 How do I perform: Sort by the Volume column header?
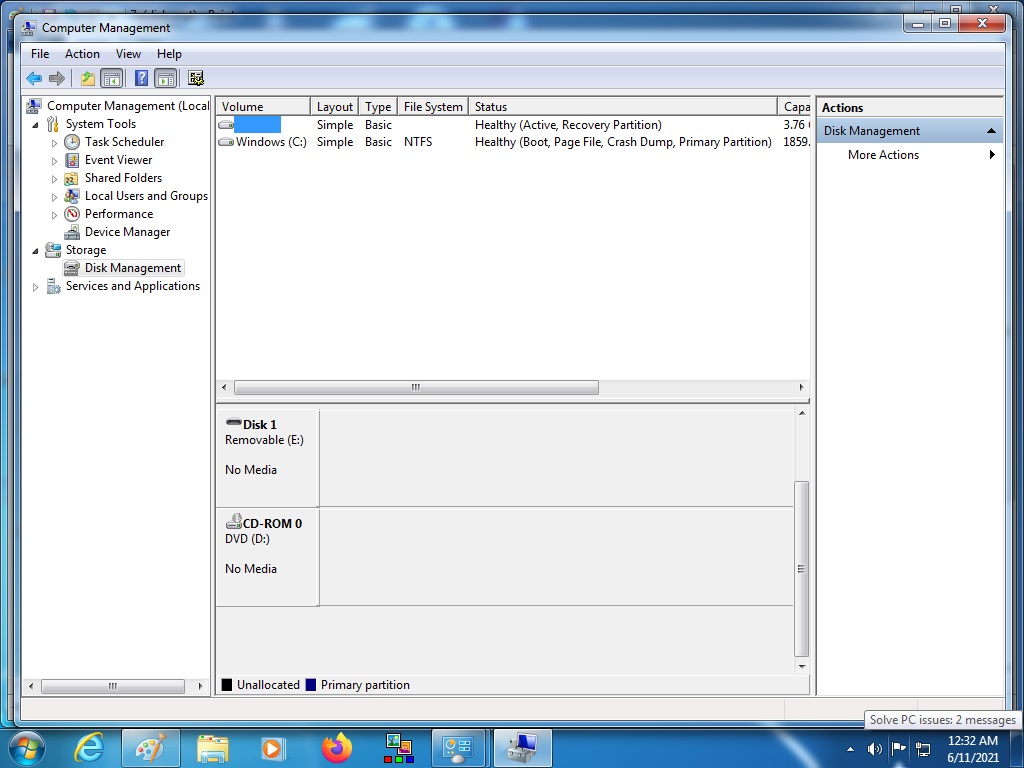tap(263, 106)
